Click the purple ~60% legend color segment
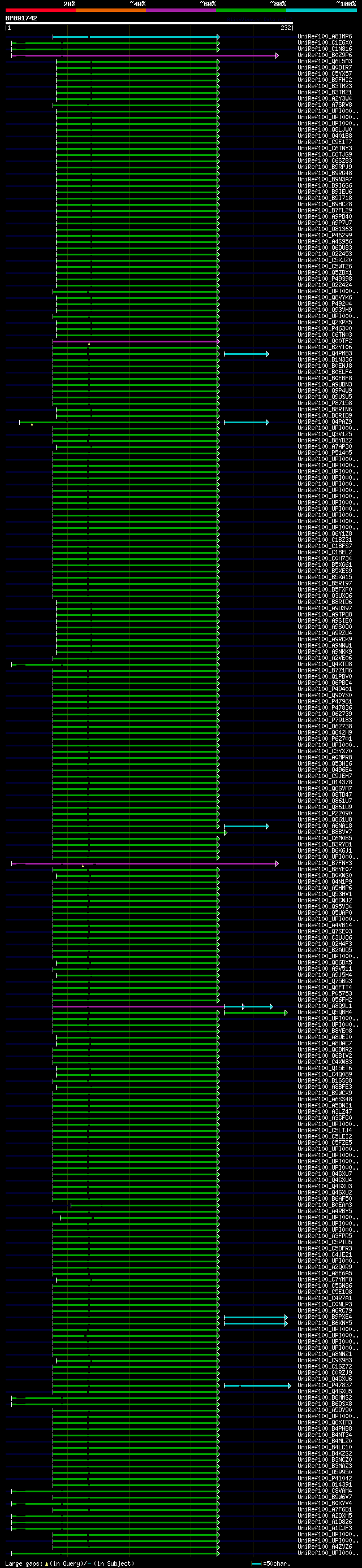The height and width of the screenshot is (1568, 362). click(181, 10)
